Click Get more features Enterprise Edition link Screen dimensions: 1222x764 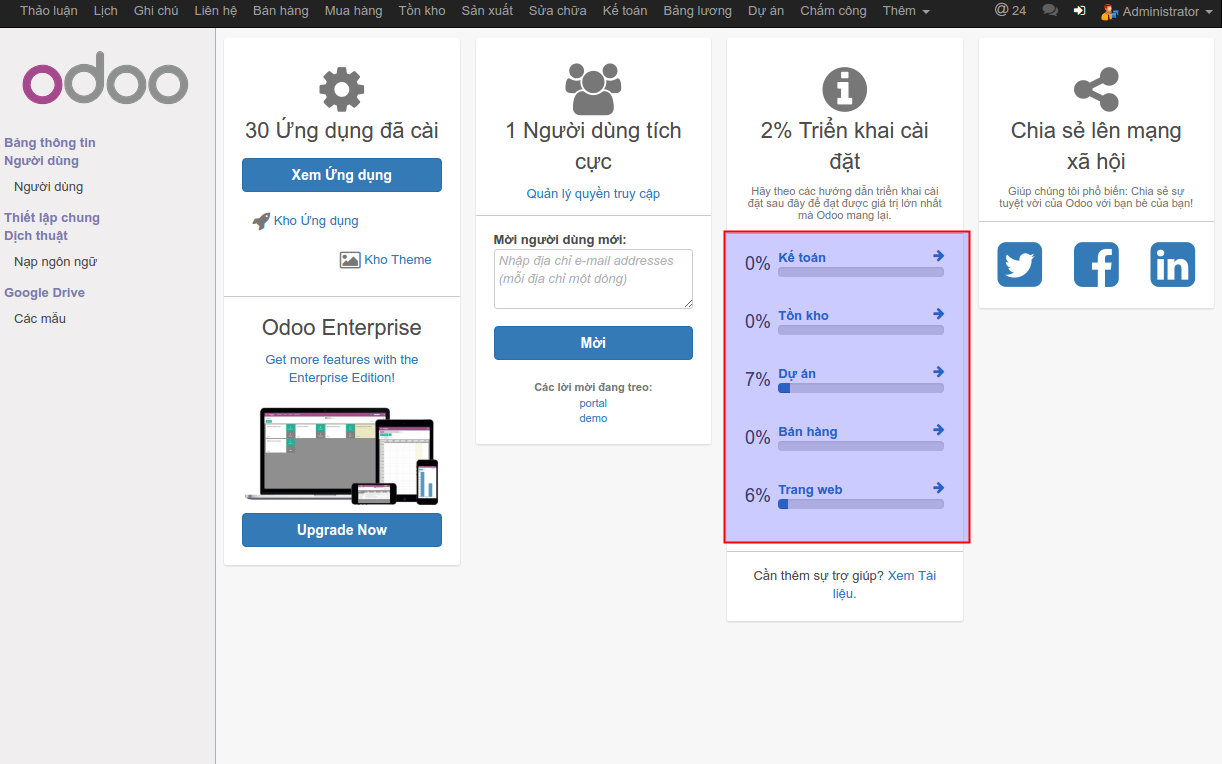342,369
